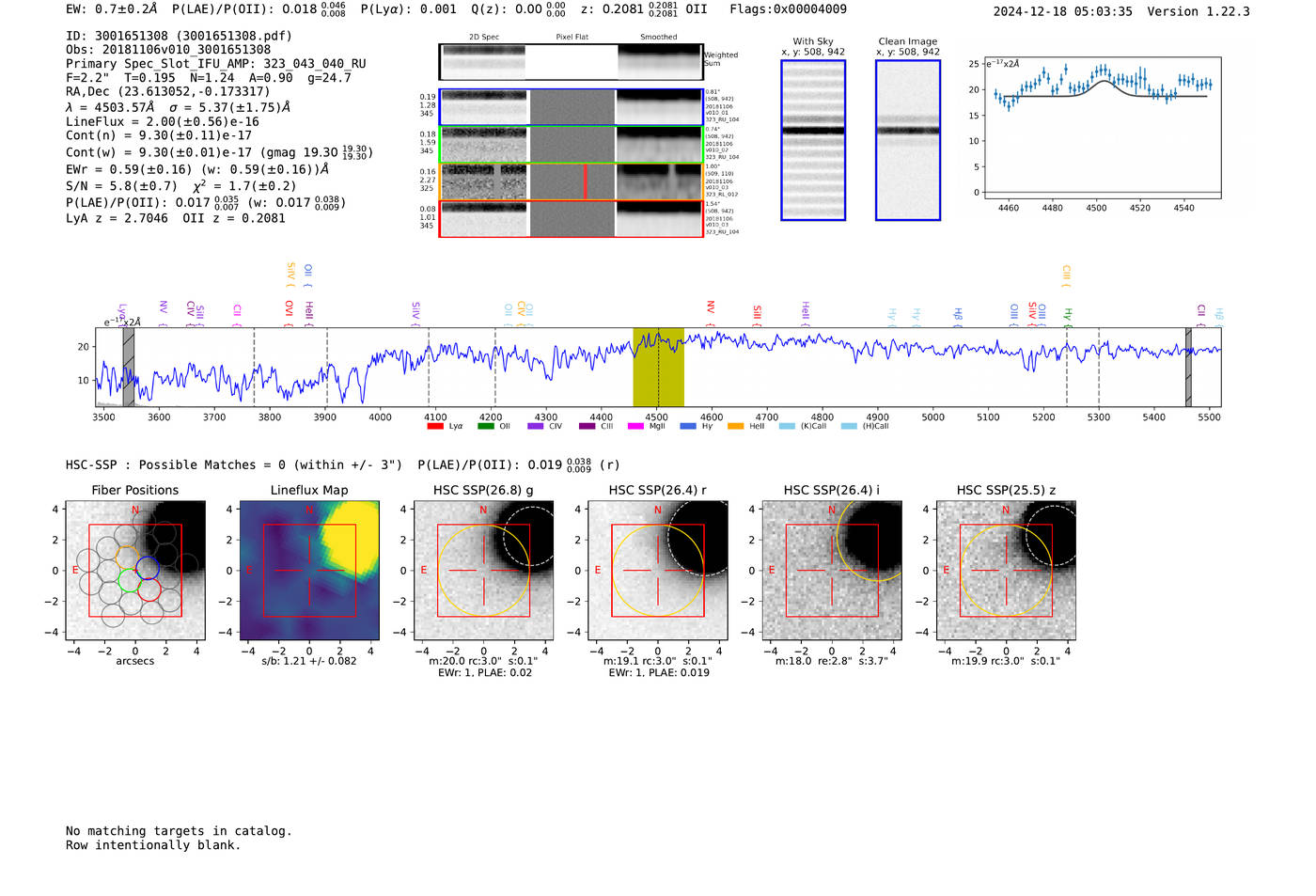This screenshot has width=1316, height=896.
Task: Click the magenta MgII legend swatch
Action: click(635, 426)
